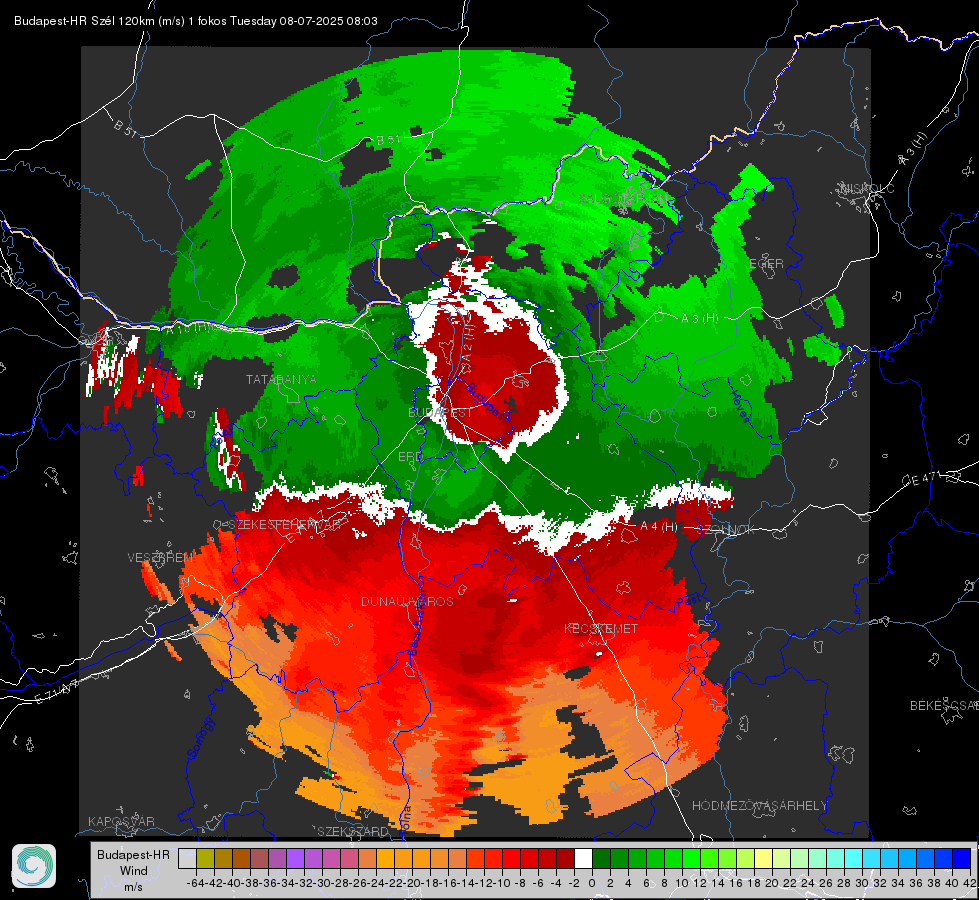This screenshot has width=979, height=900.
Task: Pick the gray swatch at legend's left end
Action: pos(187,858)
